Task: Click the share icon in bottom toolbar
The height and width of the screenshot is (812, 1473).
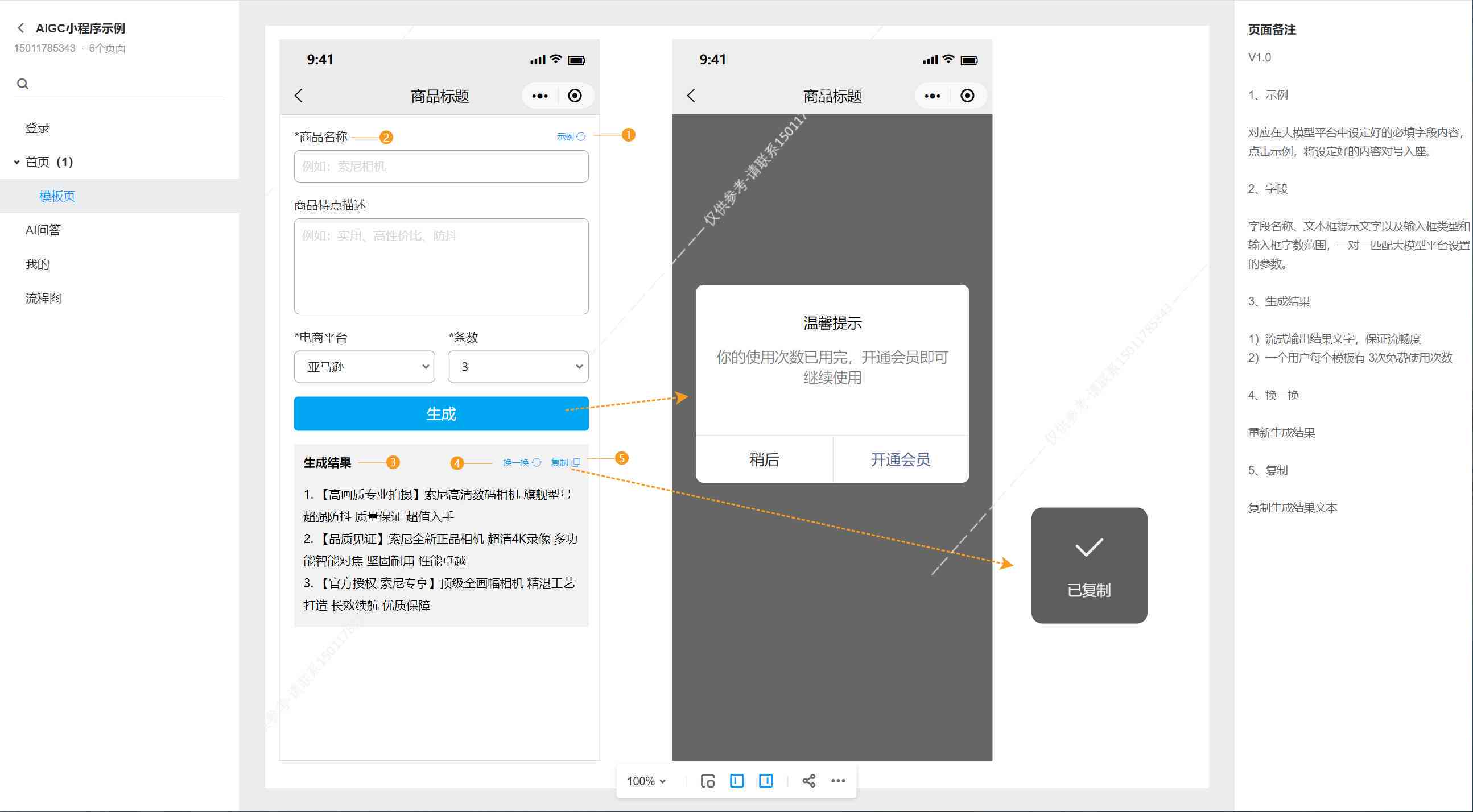Action: tap(808, 781)
